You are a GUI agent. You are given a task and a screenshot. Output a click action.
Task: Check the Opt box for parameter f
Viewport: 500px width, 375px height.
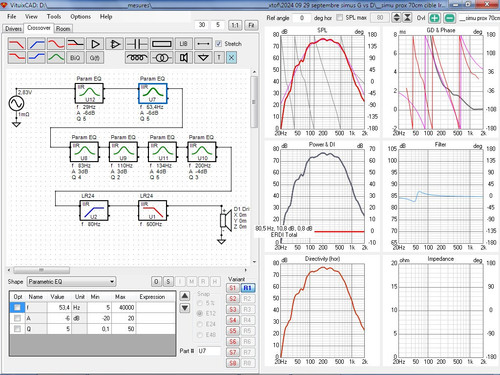[17, 307]
